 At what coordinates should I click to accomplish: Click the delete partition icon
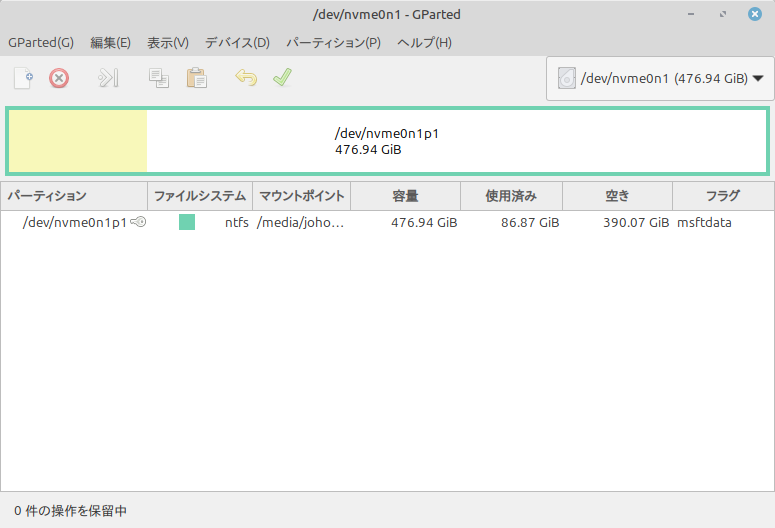click(x=59, y=78)
